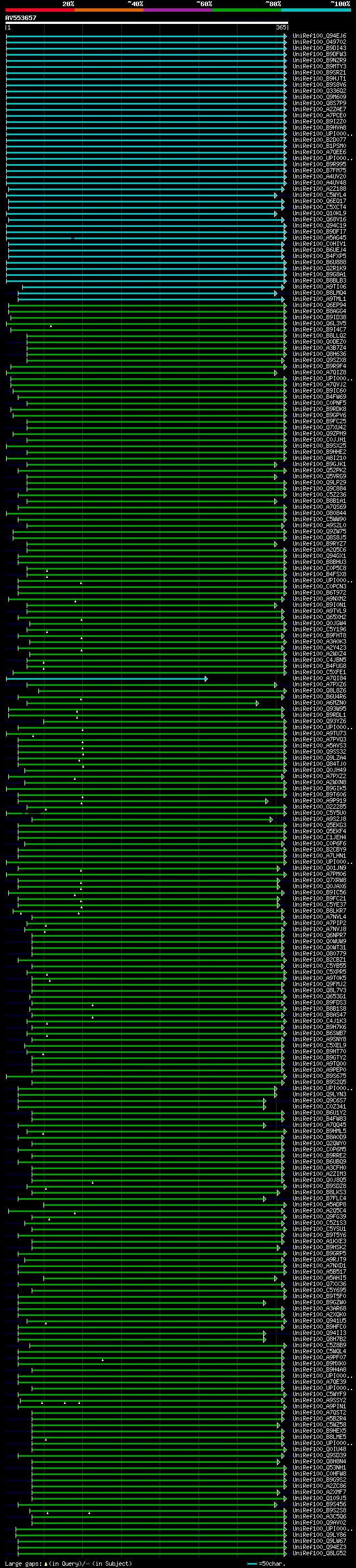
Task: Click the orange ~40% identity legend segment
Action: pyautogui.click(x=109, y=10)
